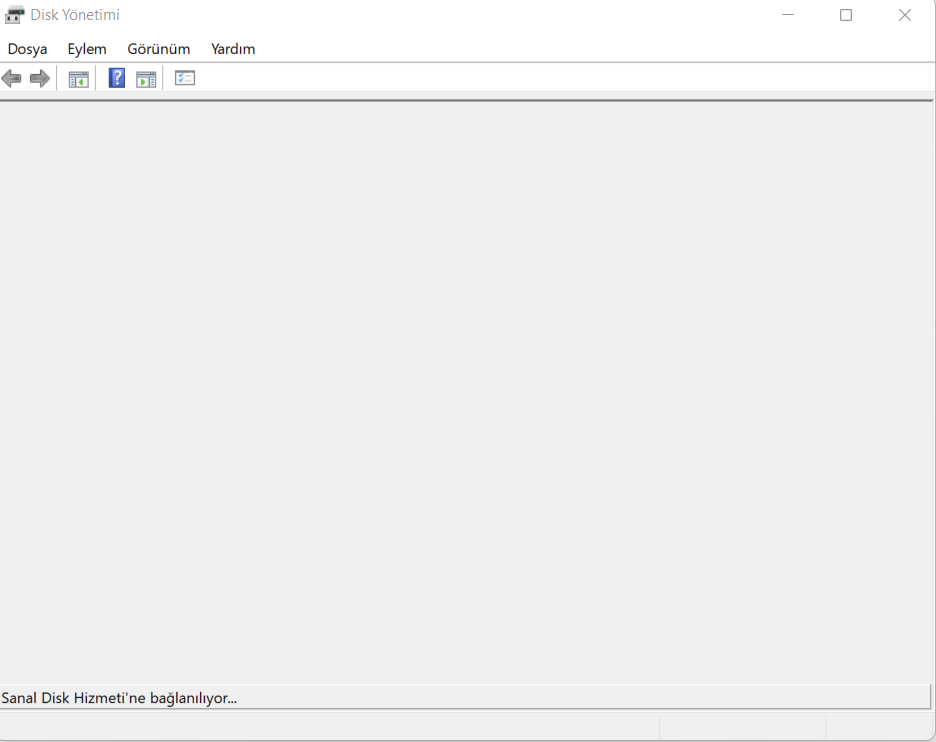Viewport: 936px width, 742px height.
Task: Minimize the Disk Yönetimi window
Action: coord(788,15)
